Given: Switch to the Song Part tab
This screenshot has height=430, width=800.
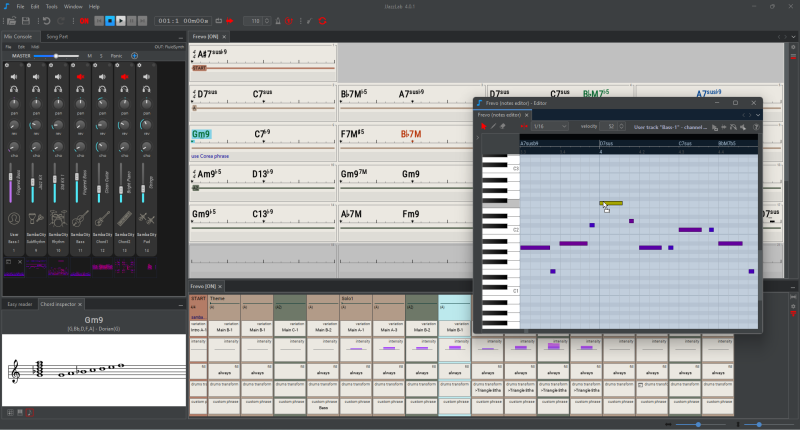Looking at the screenshot, I should 56,36.
